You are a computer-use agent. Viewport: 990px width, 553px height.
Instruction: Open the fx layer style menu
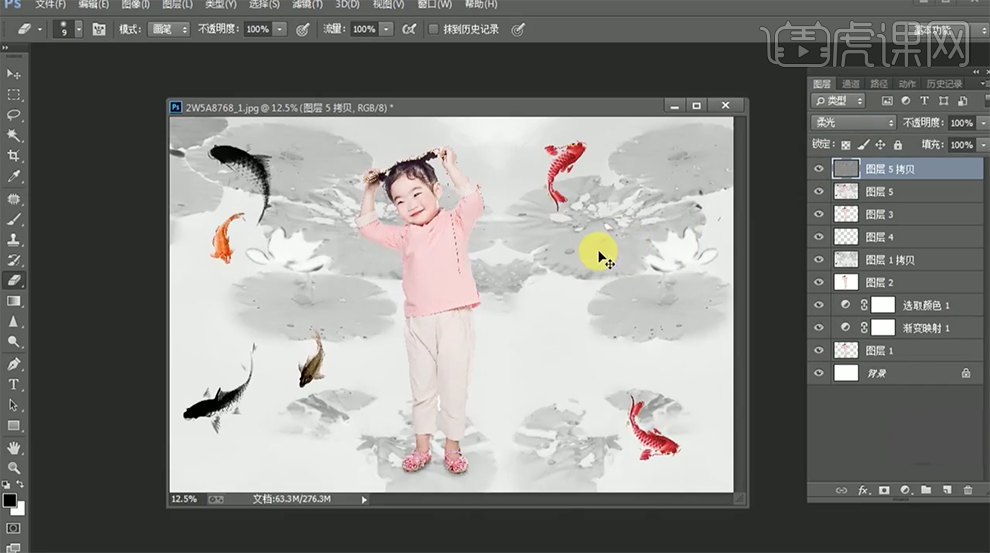(863, 490)
